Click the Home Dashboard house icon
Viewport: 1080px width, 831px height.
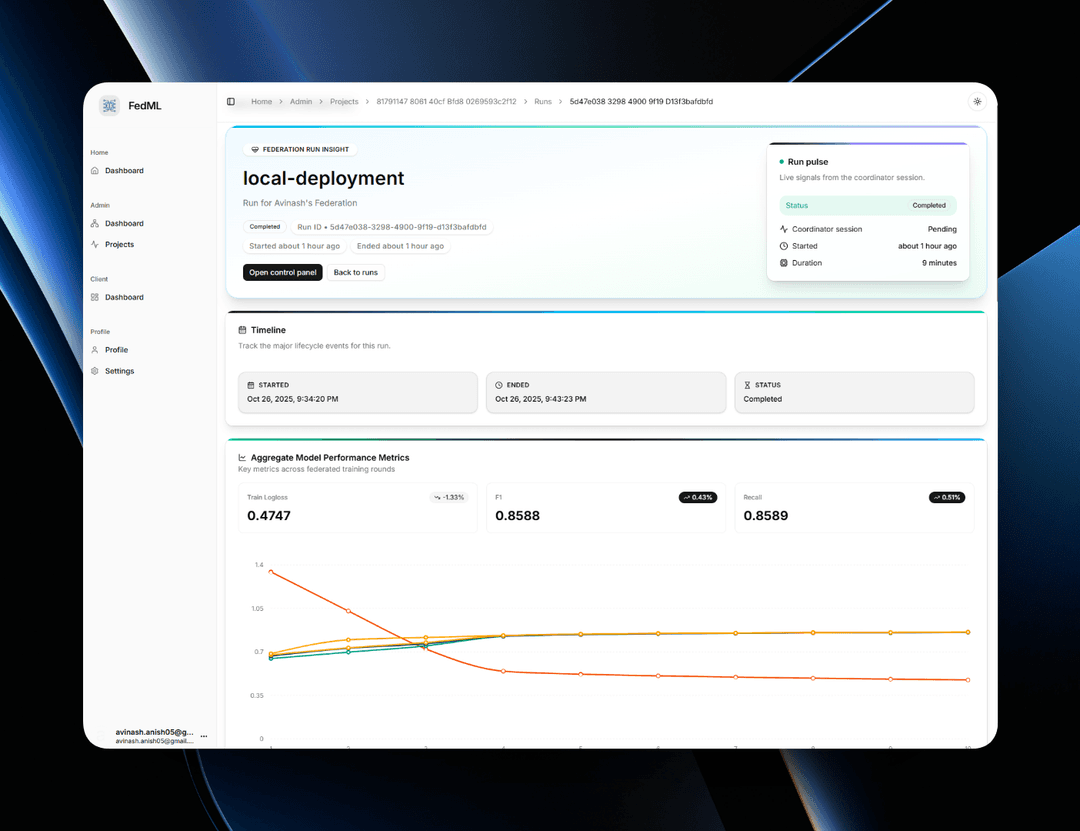tap(94, 171)
